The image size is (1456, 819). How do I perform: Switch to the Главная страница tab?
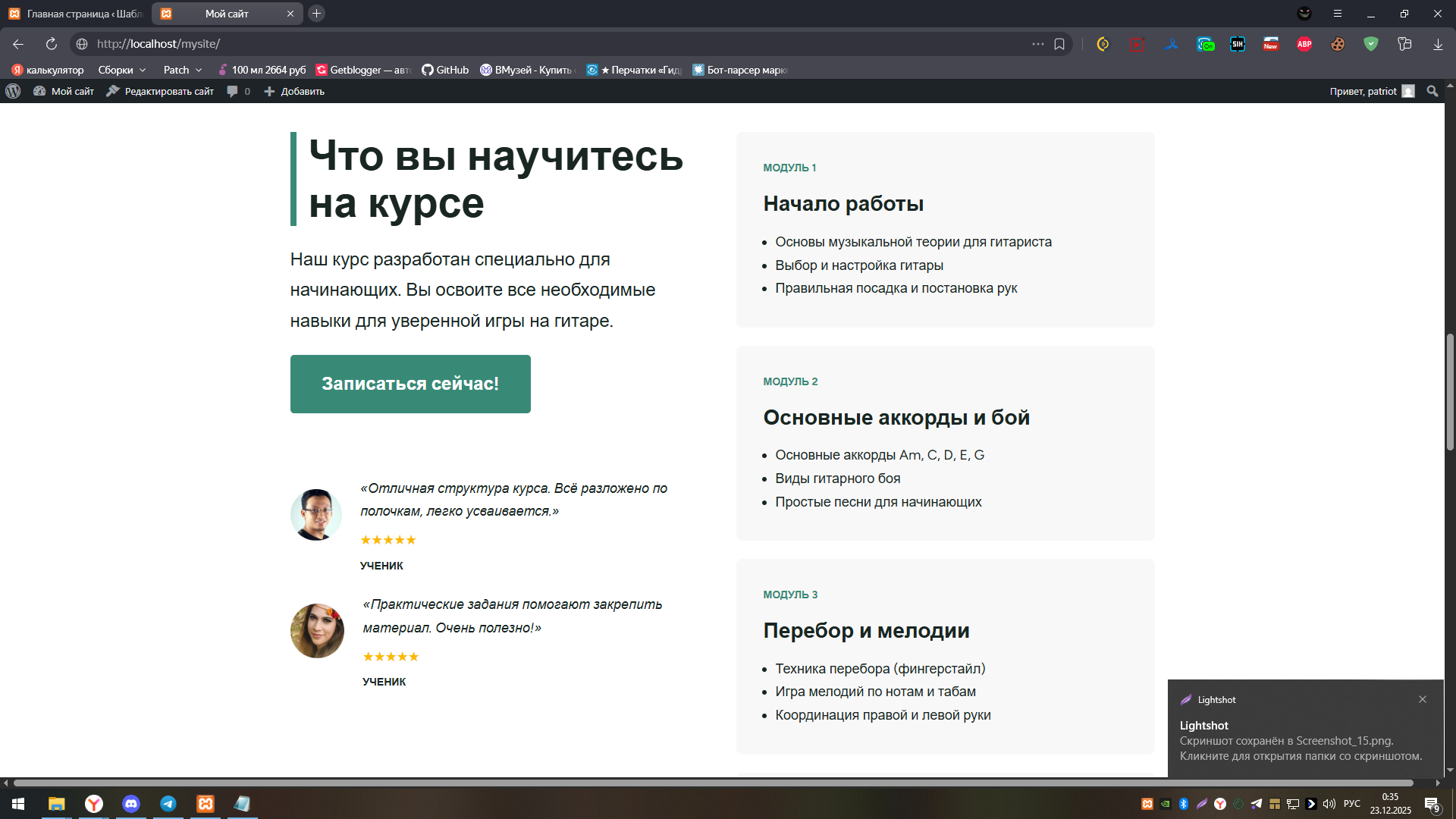[x=76, y=14]
